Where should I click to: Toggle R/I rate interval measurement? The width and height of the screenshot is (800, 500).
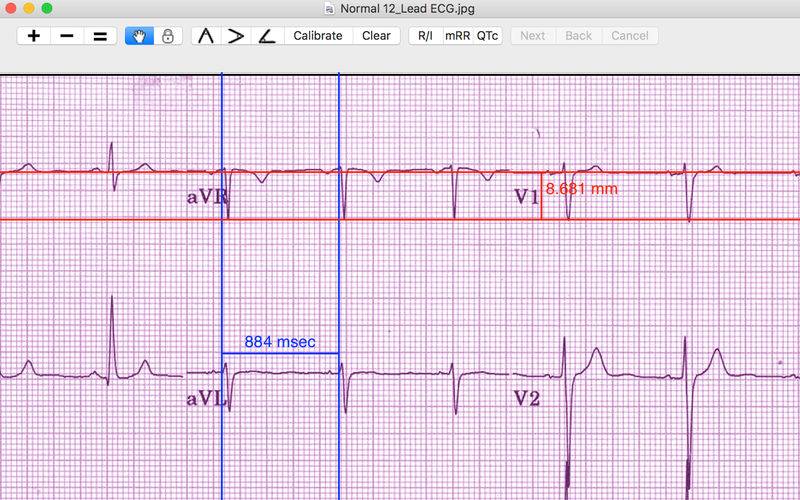[425, 36]
